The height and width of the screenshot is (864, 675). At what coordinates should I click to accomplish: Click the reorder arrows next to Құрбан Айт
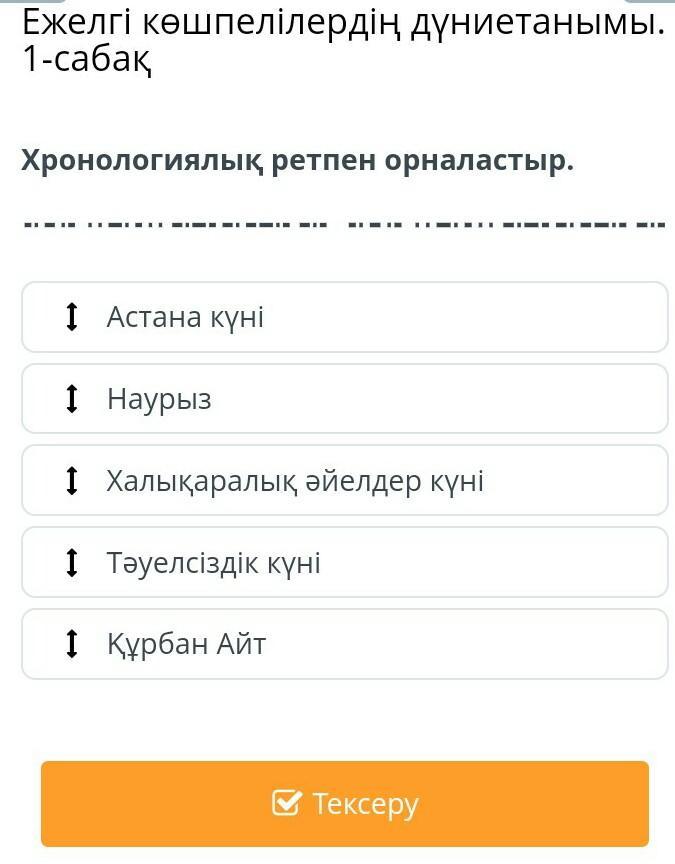tap(71, 644)
